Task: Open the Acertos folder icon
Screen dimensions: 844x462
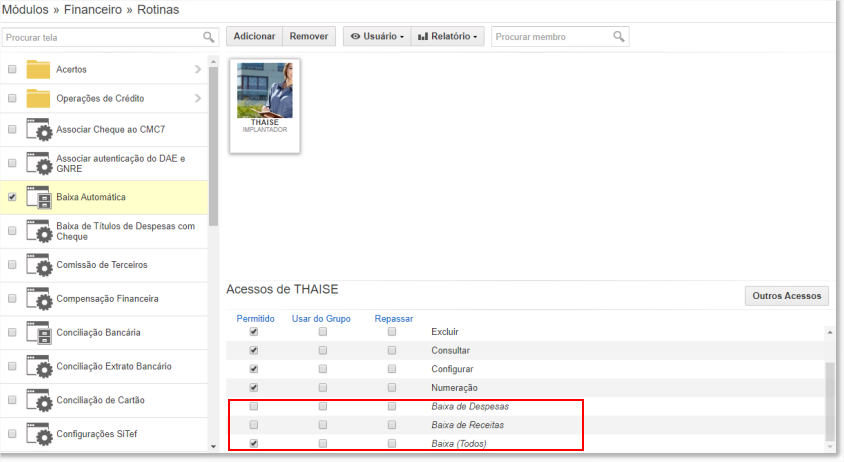Action: (38, 69)
